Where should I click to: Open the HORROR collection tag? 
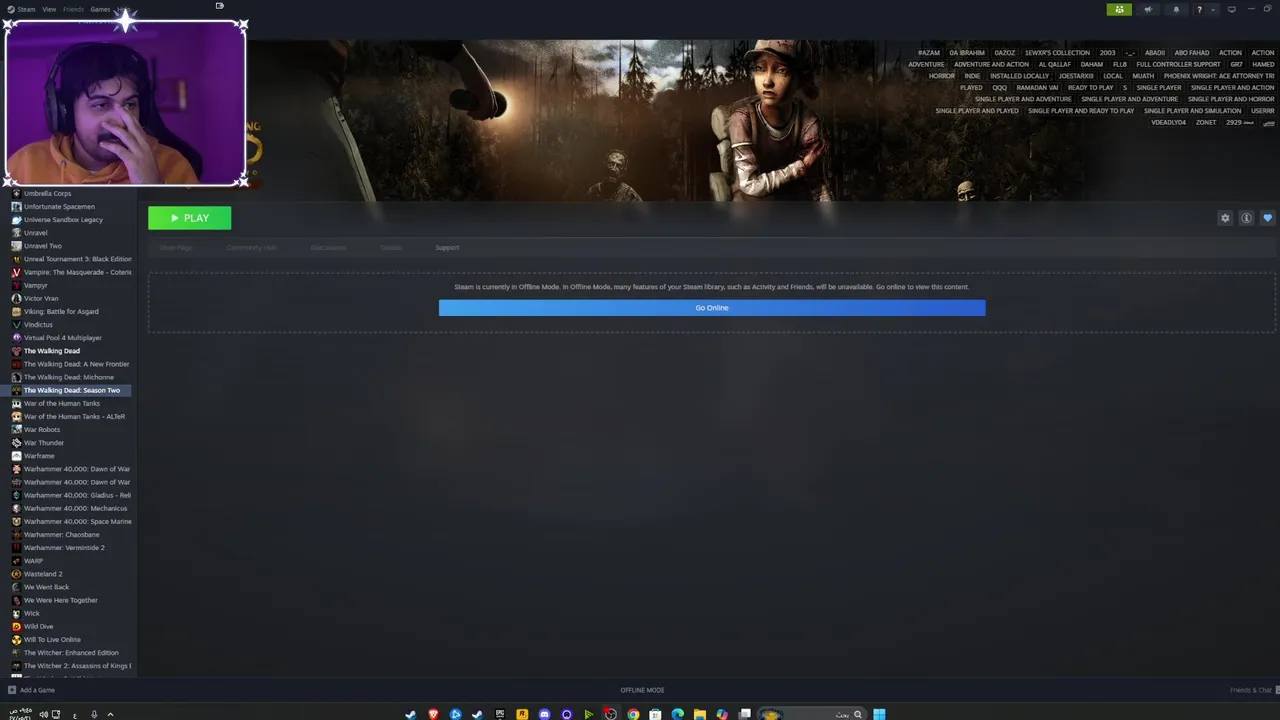click(x=941, y=76)
